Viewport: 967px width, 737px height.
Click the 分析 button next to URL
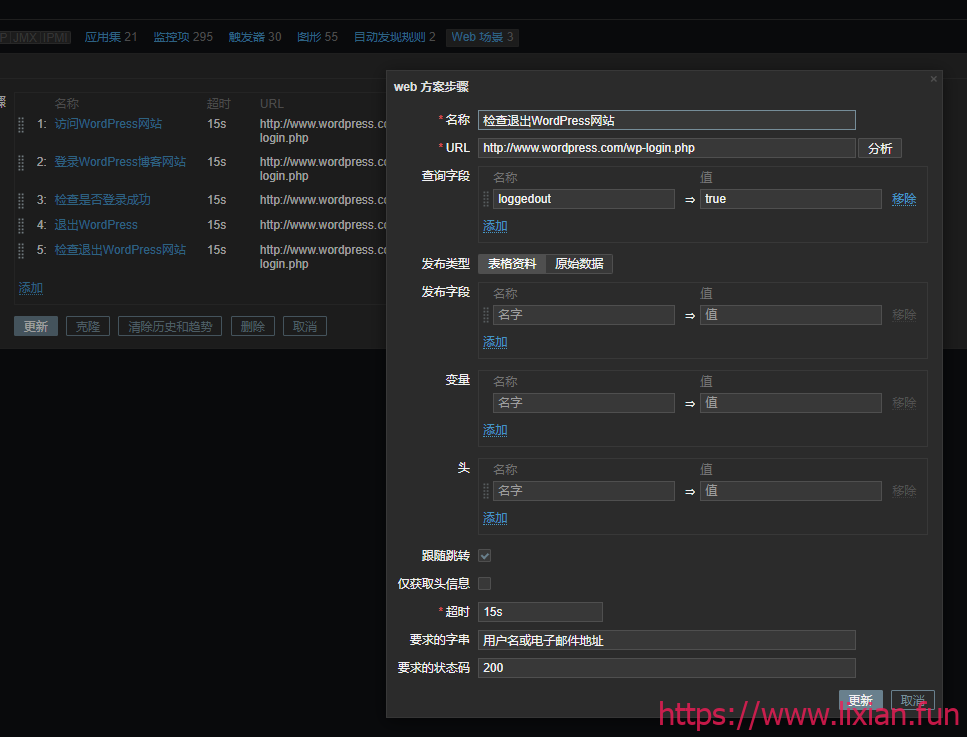pyautogui.click(x=880, y=148)
